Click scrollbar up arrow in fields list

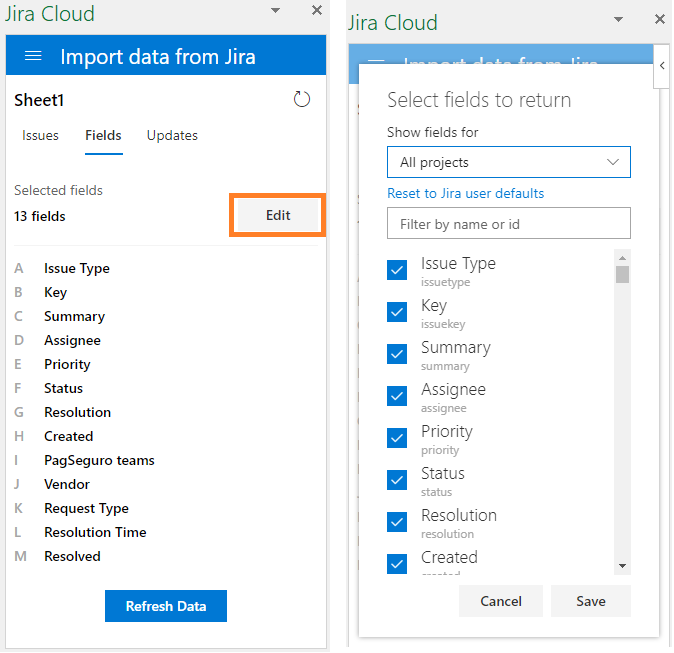tap(622, 258)
